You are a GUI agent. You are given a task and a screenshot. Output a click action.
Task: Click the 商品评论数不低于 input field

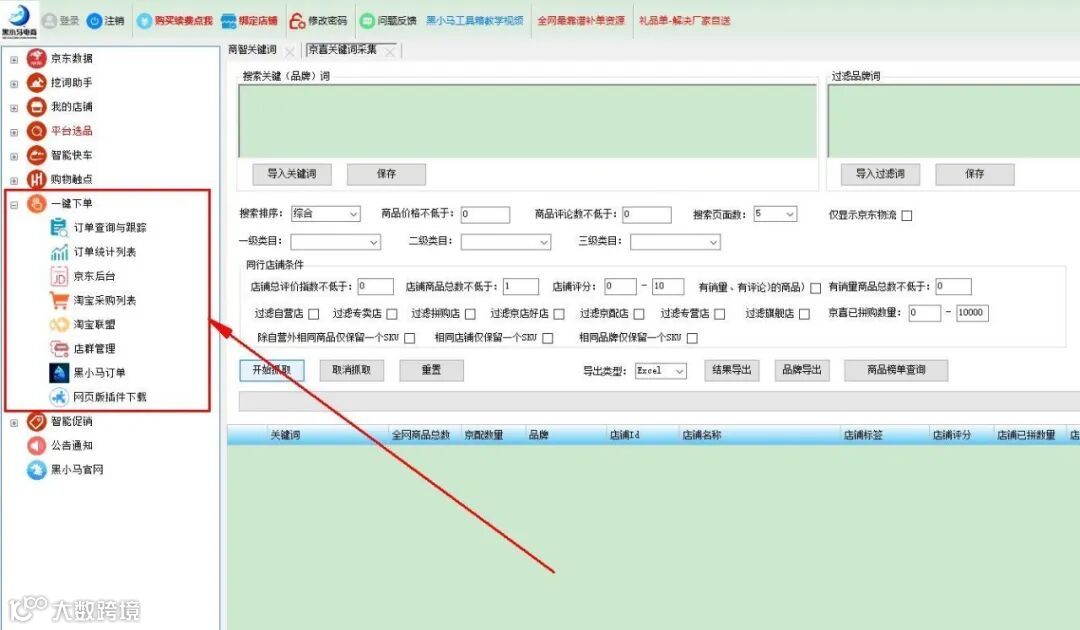(647, 214)
